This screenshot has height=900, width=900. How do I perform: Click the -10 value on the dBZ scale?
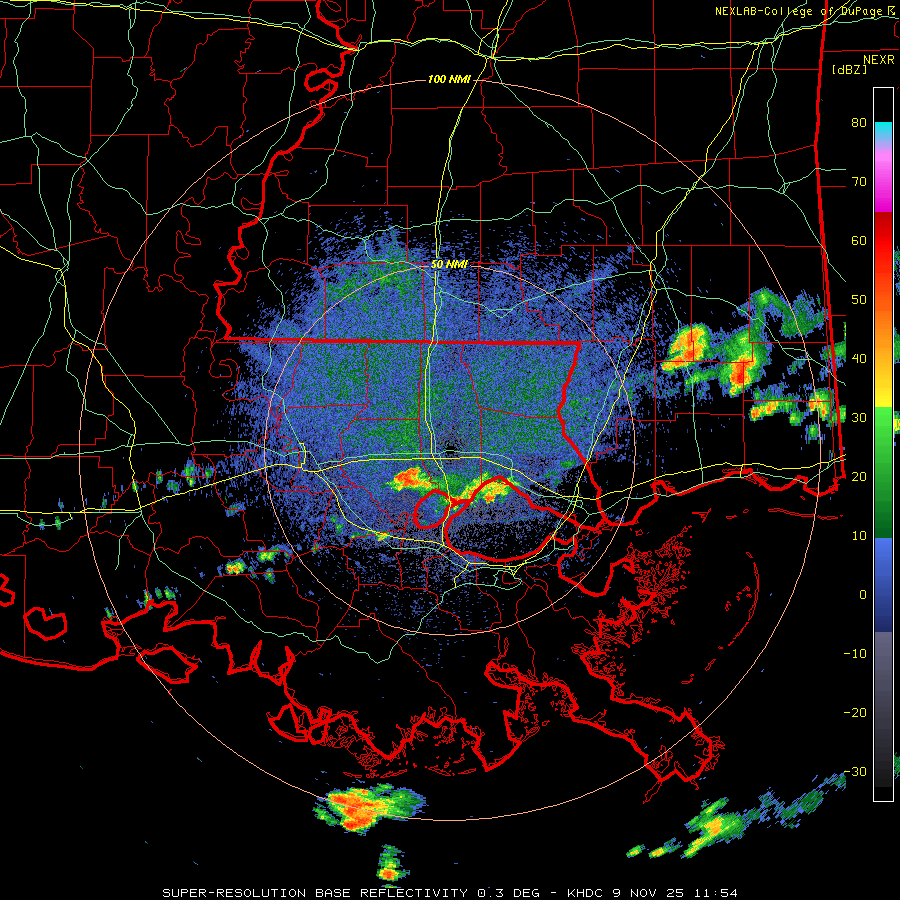(855, 653)
